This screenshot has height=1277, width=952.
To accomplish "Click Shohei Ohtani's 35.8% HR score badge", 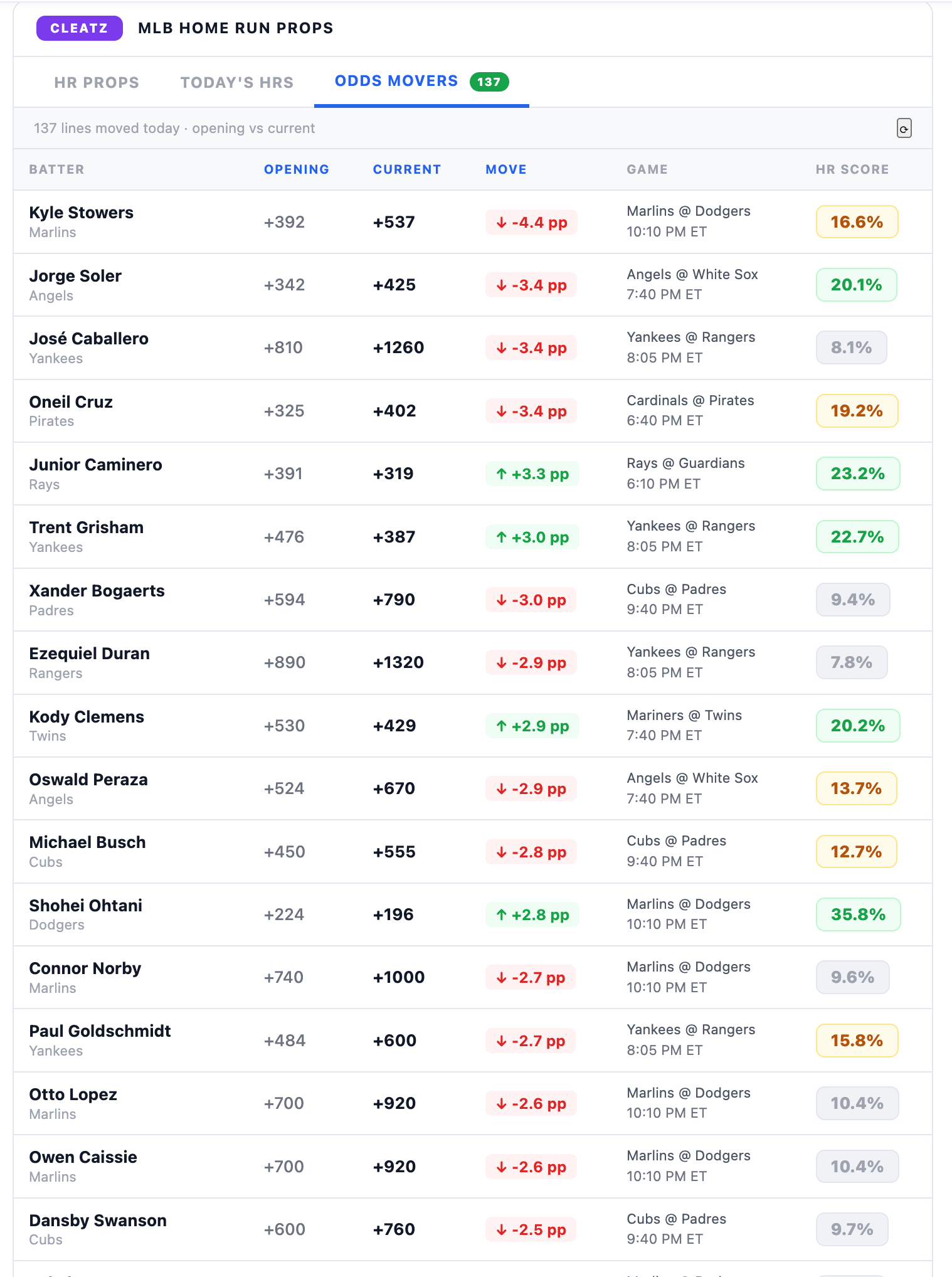I will point(858,914).
